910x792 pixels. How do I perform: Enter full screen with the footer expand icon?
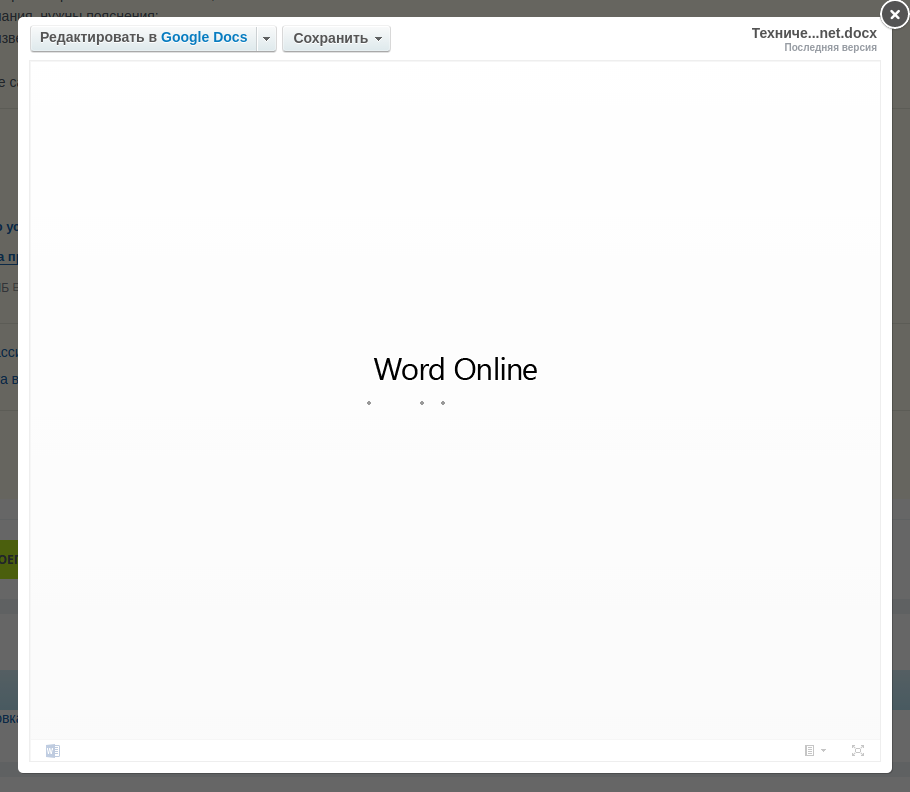coord(858,751)
